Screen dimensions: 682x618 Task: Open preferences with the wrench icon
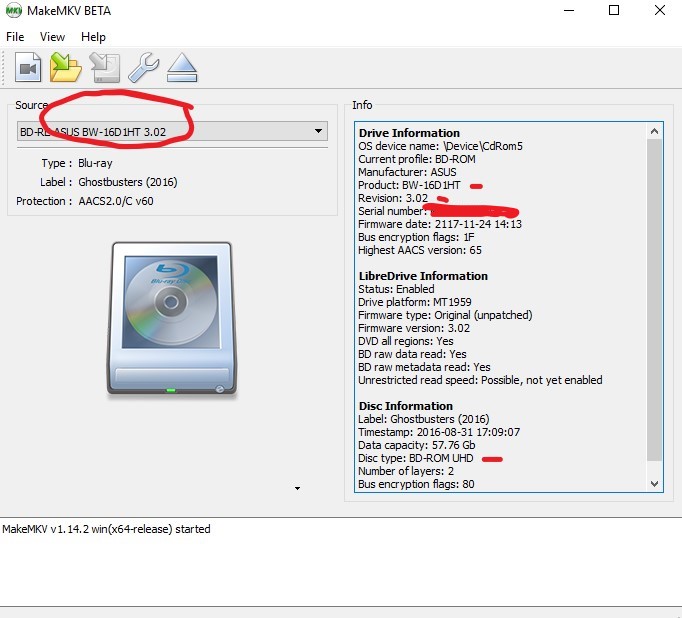144,68
